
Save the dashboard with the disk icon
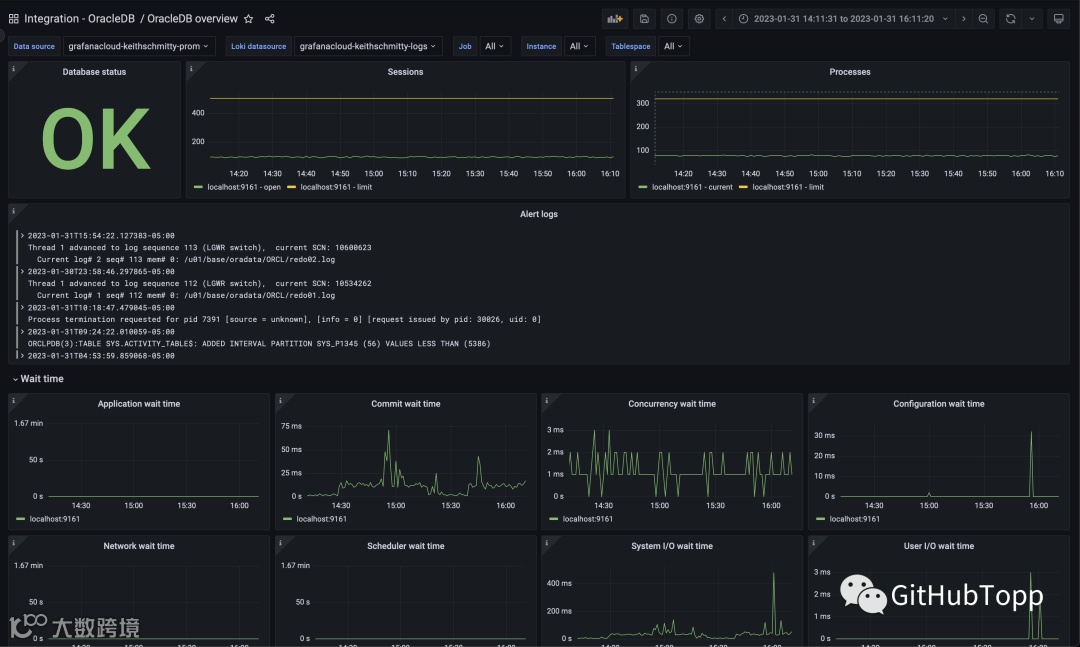click(x=644, y=19)
